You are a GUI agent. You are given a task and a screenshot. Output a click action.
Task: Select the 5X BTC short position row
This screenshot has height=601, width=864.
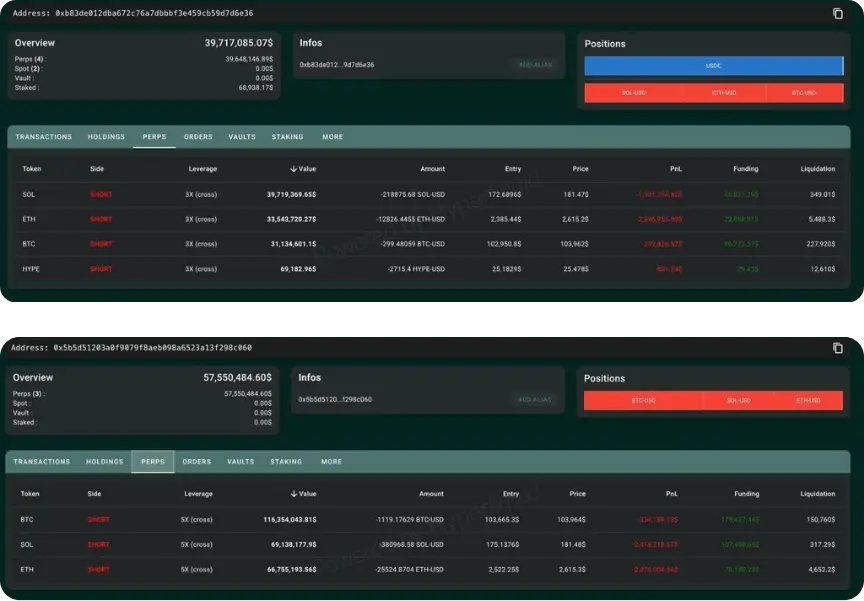430,520
